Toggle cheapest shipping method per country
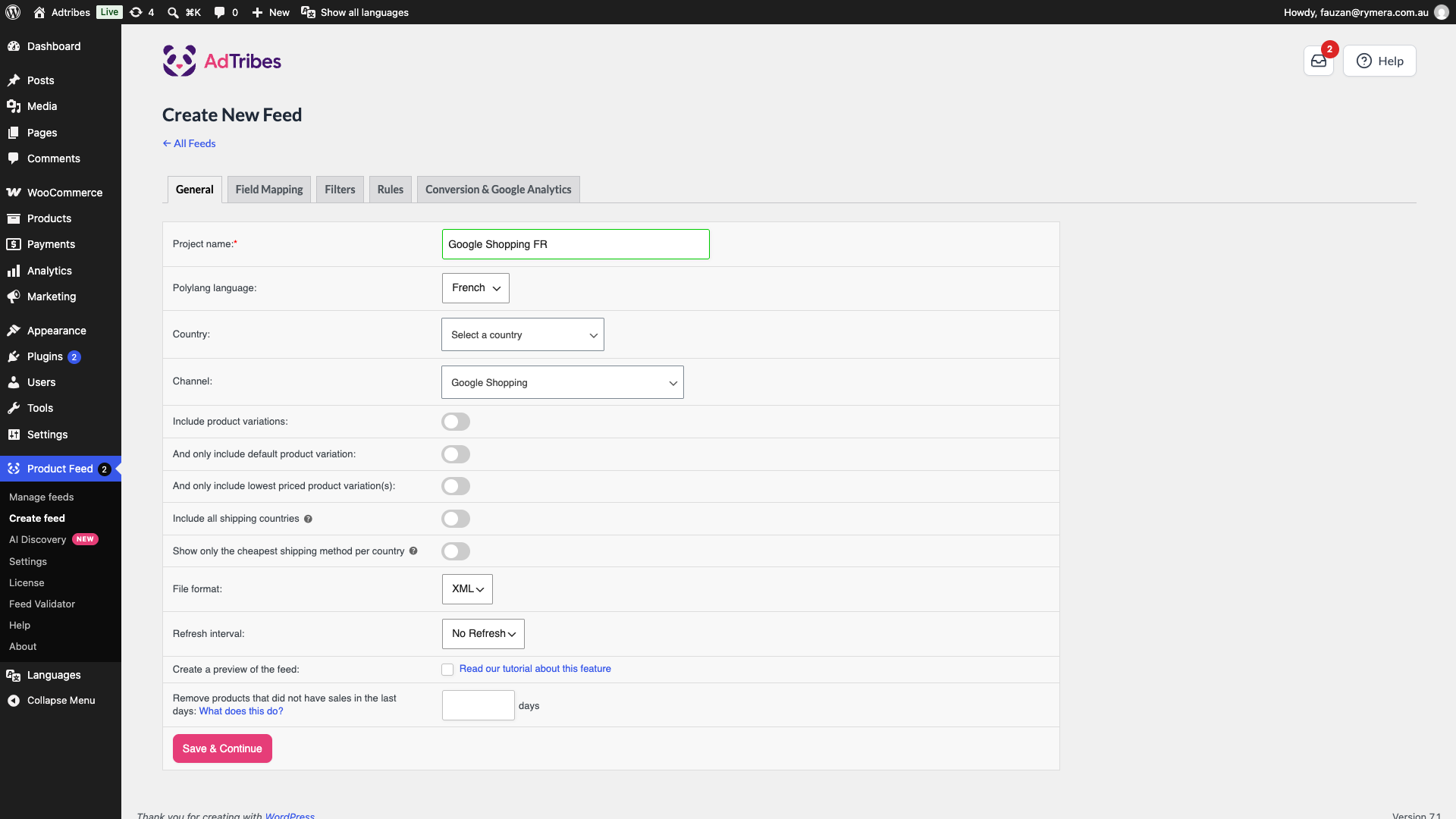Viewport: 1456px width, 819px height. point(456,551)
